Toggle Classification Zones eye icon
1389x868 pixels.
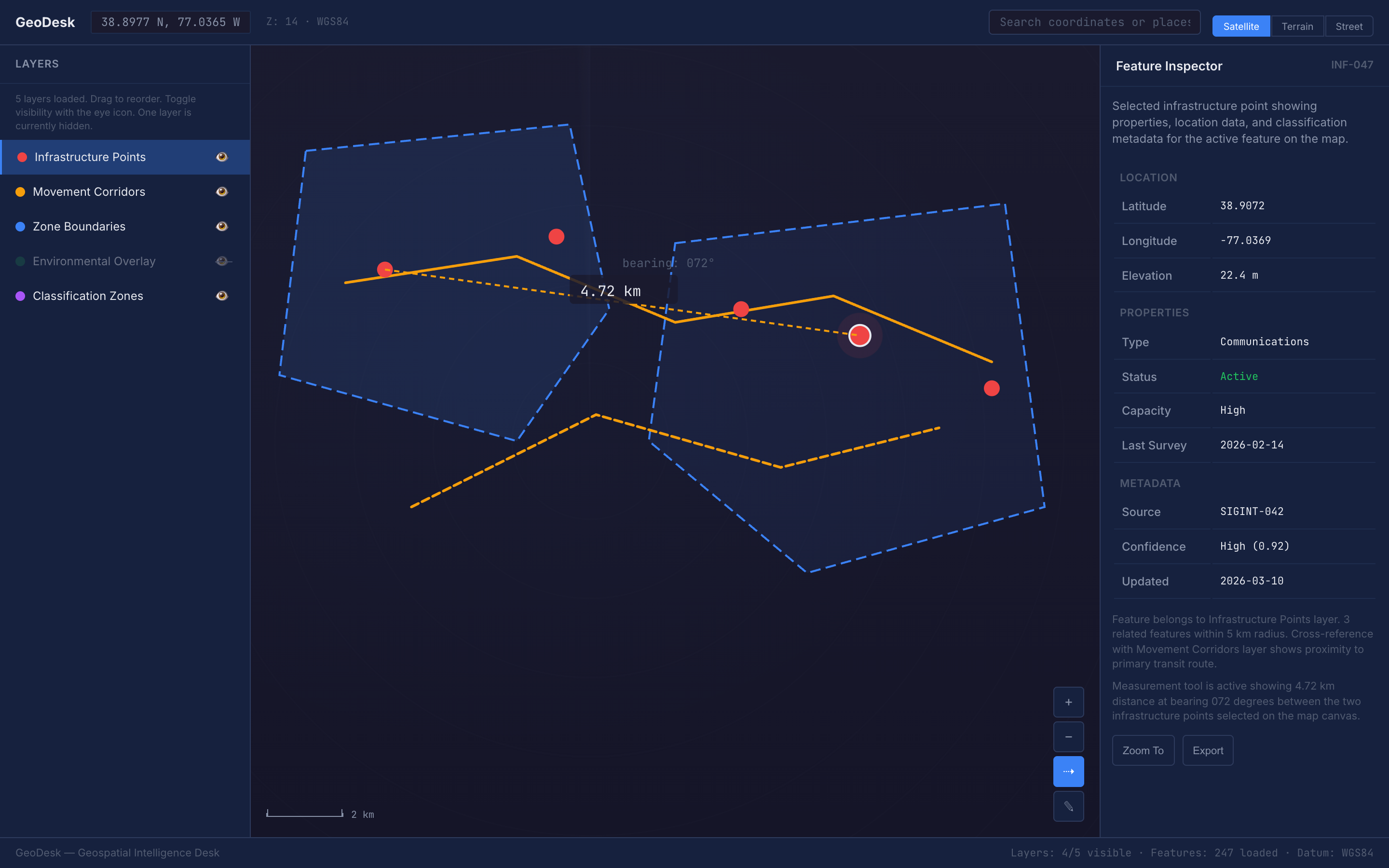pos(222,296)
